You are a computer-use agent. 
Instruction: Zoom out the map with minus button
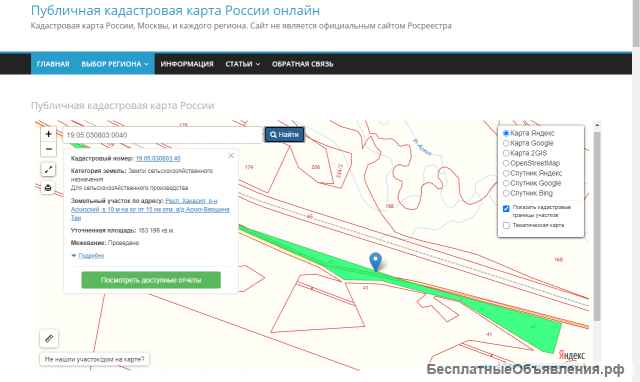[x=49, y=149]
